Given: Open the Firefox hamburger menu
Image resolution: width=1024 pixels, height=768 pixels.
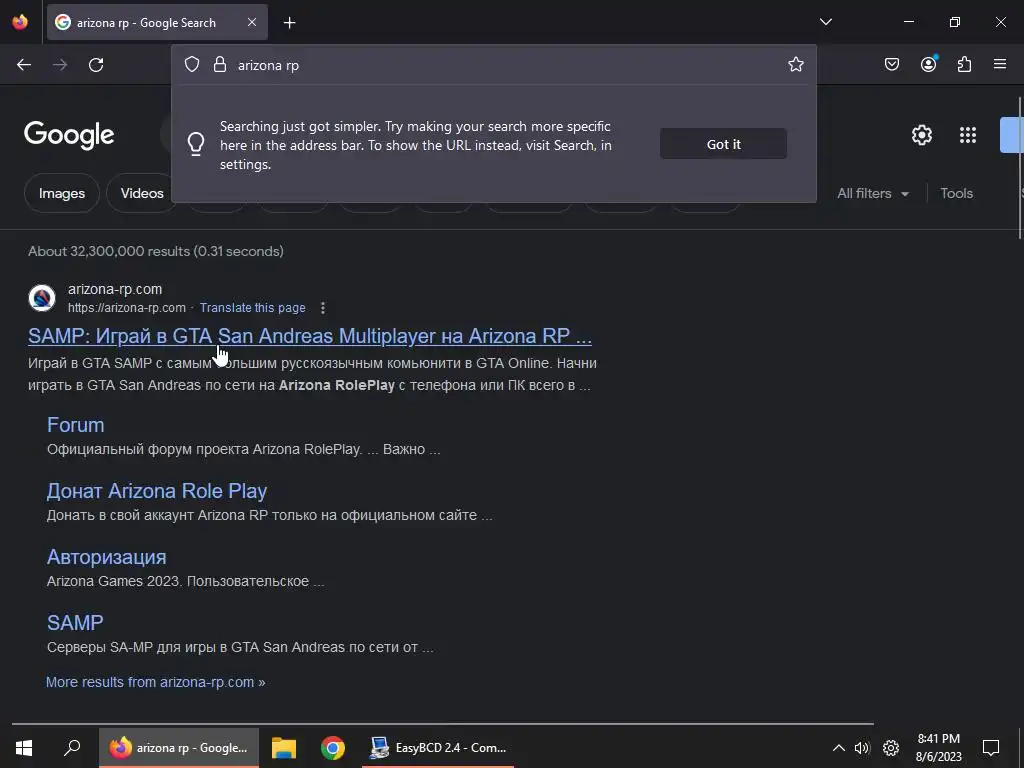Looking at the screenshot, I should point(1000,64).
